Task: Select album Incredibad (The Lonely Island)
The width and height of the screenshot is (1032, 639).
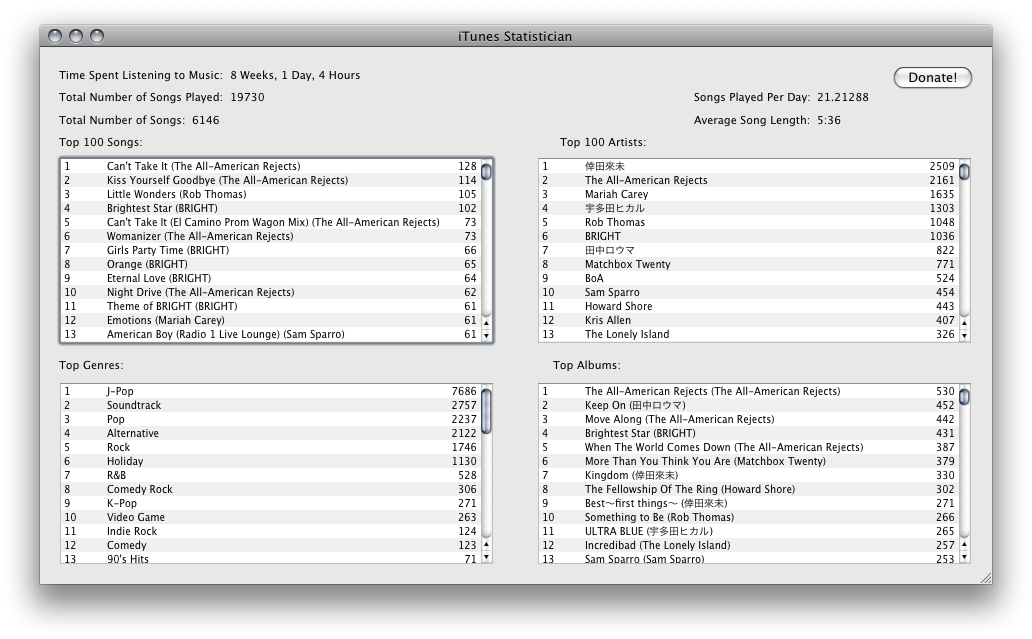Action: tap(749, 545)
